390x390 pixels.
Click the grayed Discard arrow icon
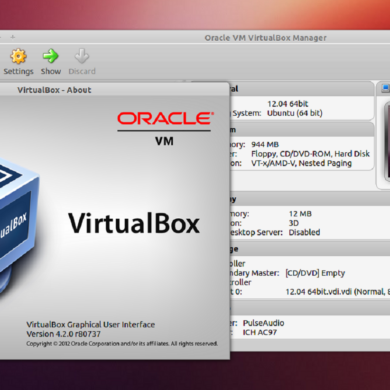pyautogui.click(x=82, y=56)
